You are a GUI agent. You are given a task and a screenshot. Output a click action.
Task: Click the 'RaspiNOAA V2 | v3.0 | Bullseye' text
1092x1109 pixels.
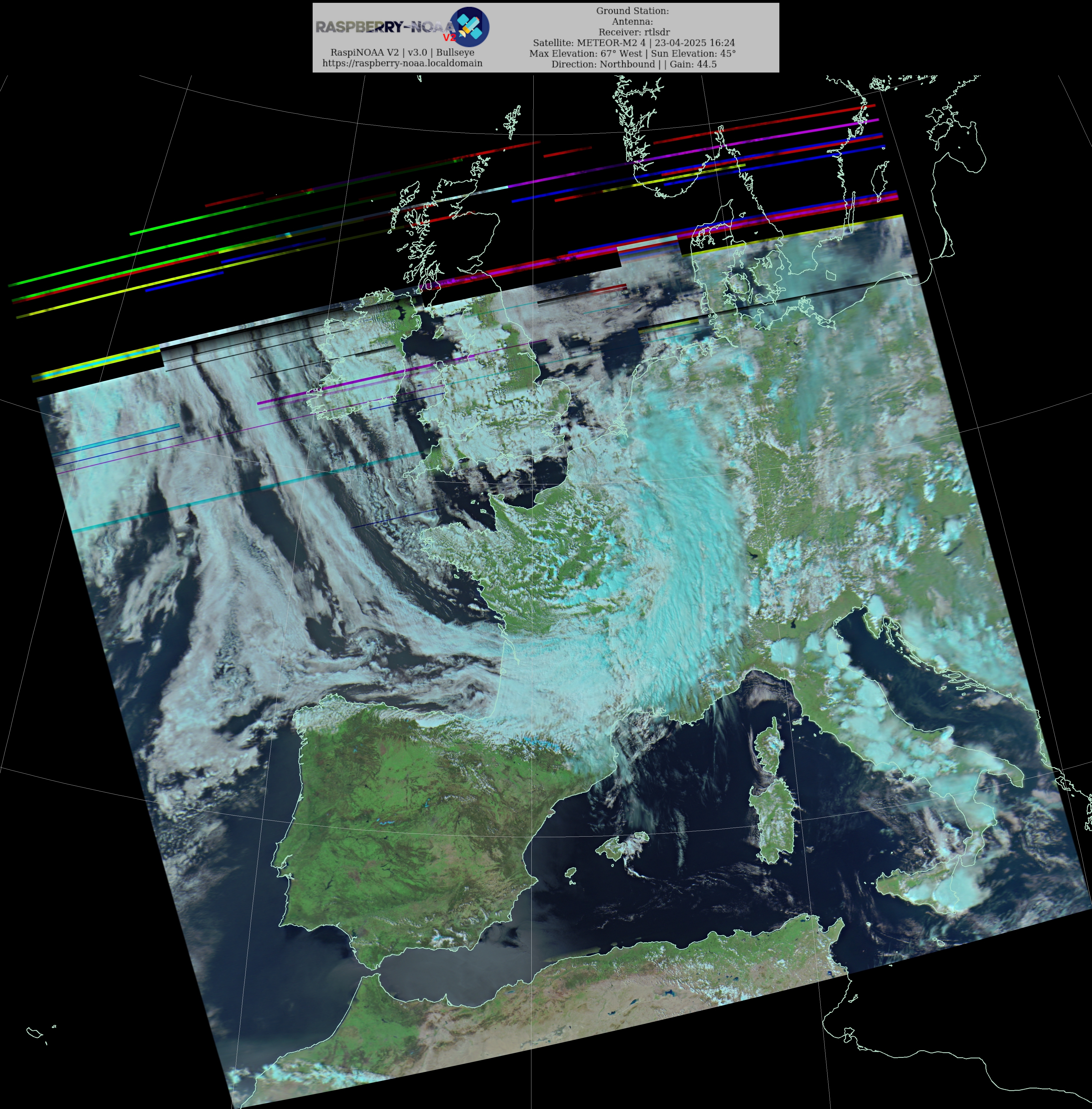pos(402,52)
